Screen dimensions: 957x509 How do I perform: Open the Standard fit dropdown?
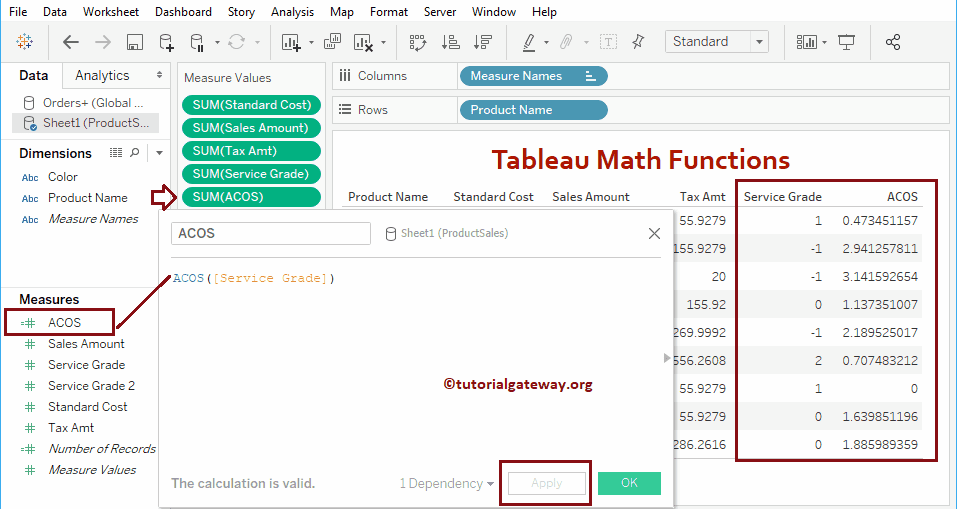[717, 42]
